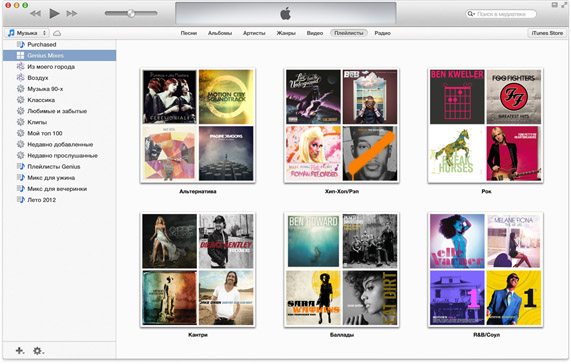Image resolution: width=571 pixels, height=364 pixels.
Task: Open the Рок Genius mix cover
Action: (485, 126)
